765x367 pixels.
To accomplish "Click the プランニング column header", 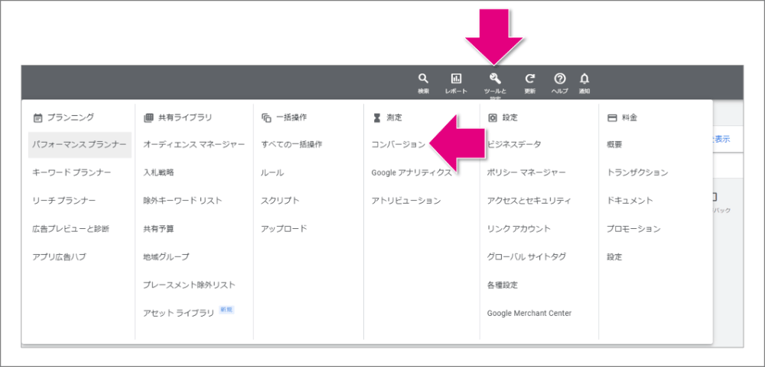I will point(70,117).
